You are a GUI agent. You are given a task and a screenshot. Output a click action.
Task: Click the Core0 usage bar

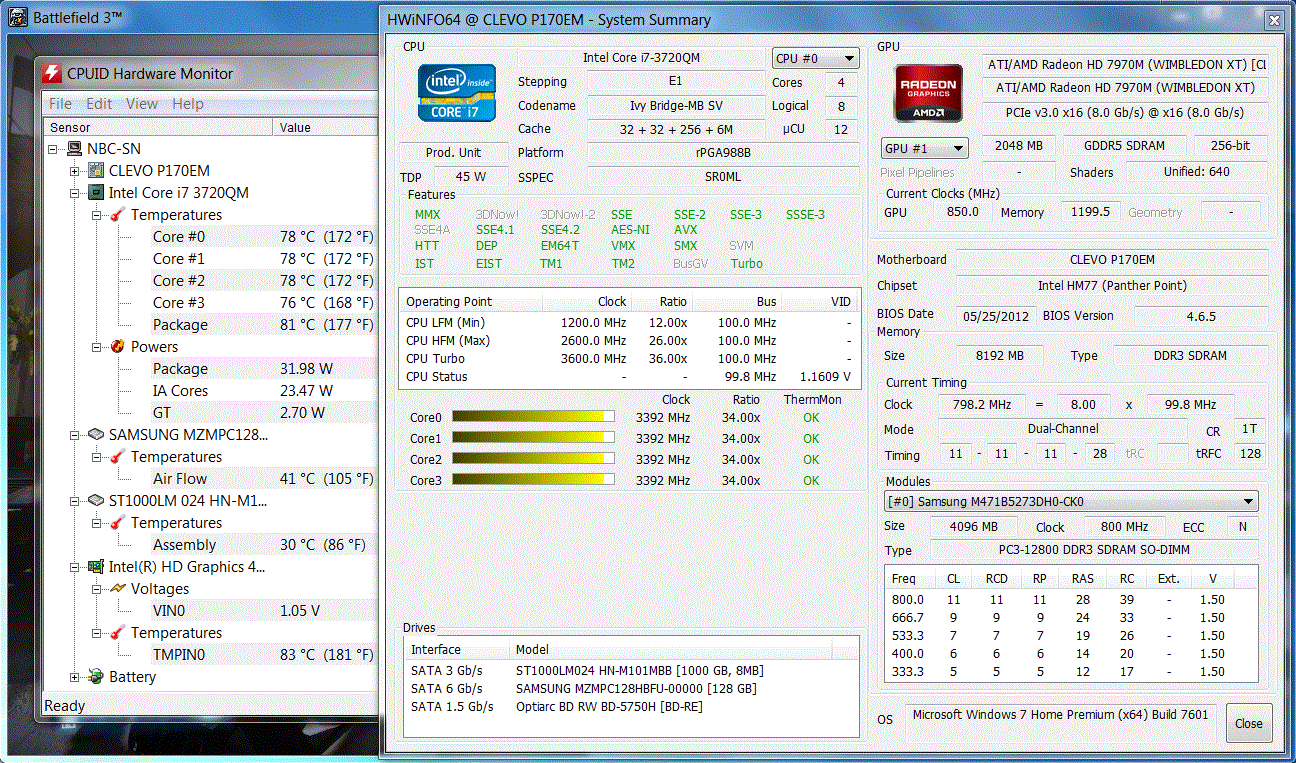click(x=533, y=417)
